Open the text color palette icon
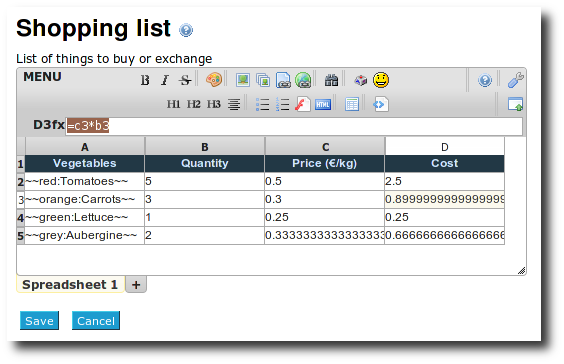 tap(214, 79)
